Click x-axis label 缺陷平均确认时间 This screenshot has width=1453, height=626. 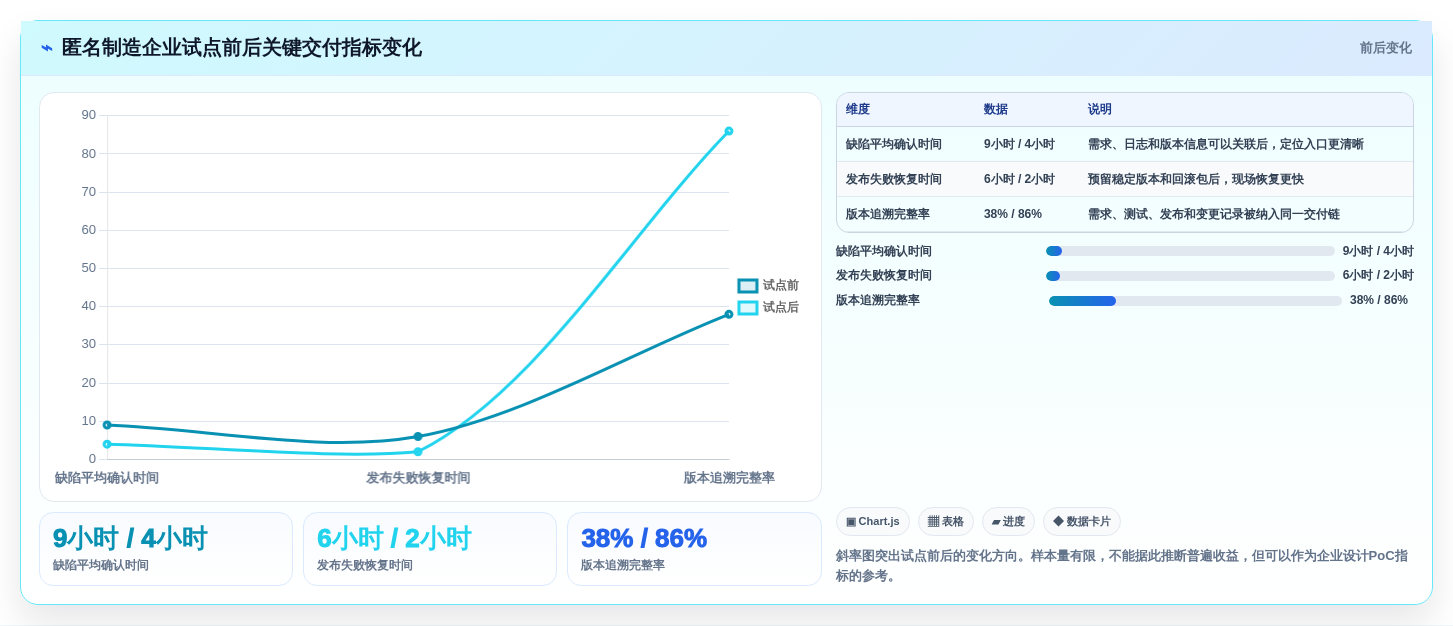[x=107, y=478]
